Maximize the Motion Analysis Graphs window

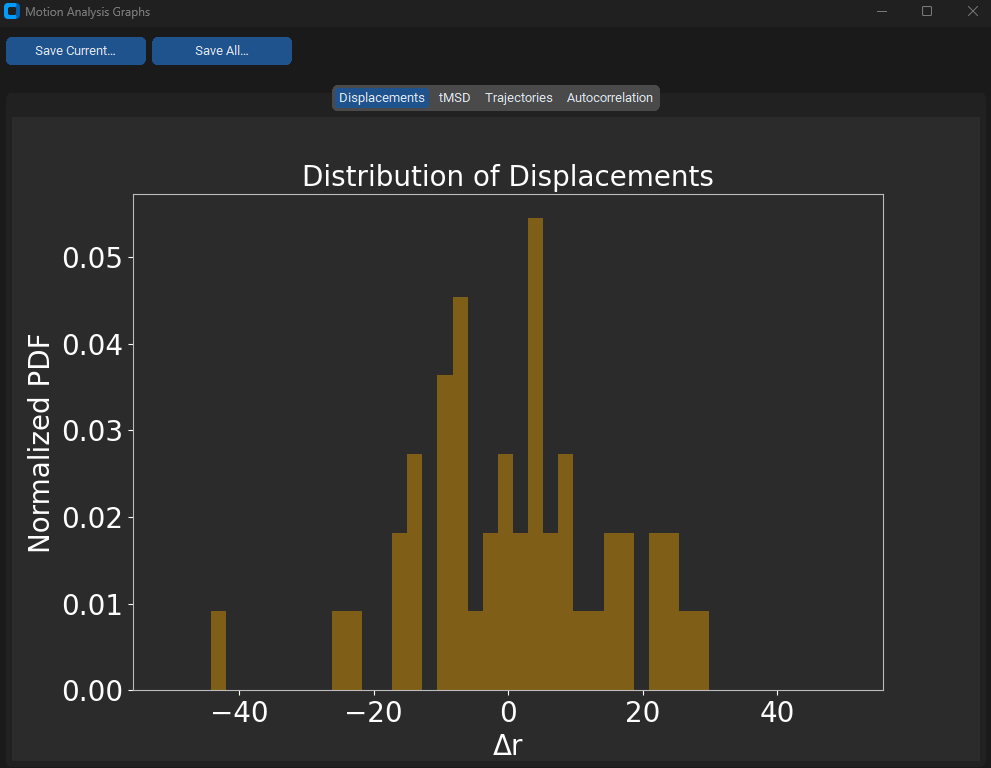[927, 12]
